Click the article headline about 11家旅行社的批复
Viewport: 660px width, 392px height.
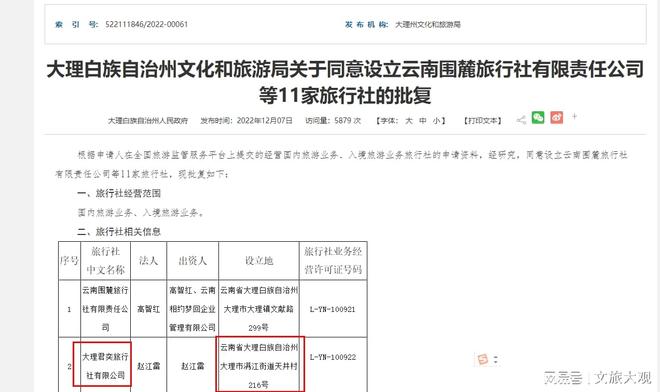coord(345,83)
